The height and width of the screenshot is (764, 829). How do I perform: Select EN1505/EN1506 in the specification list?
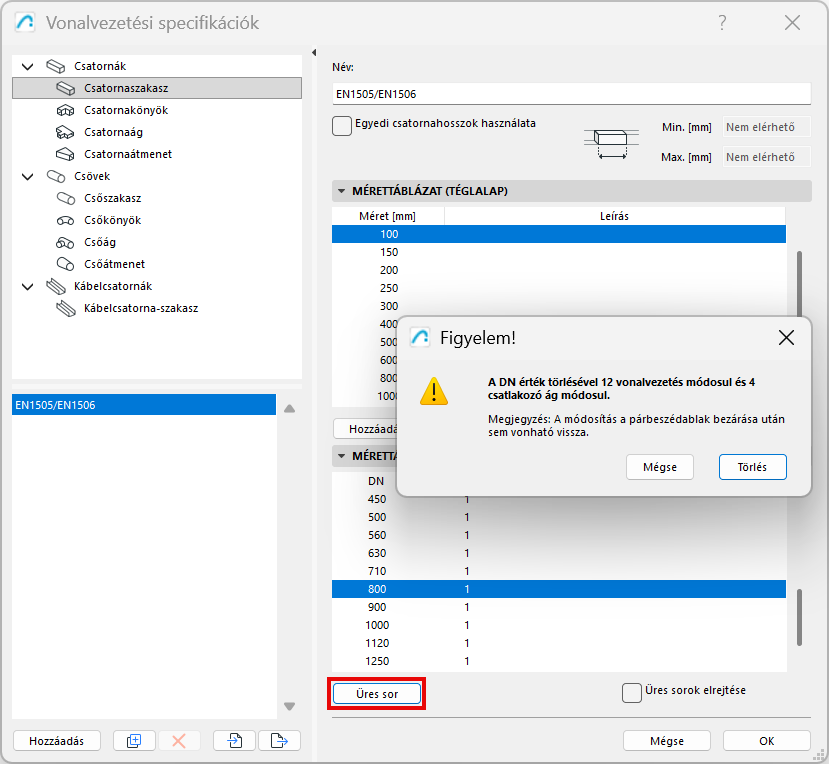click(x=144, y=405)
